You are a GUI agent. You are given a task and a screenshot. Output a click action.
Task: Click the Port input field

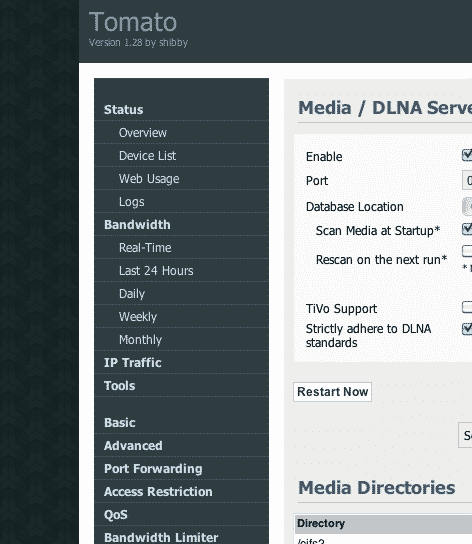(x=467, y=180)
